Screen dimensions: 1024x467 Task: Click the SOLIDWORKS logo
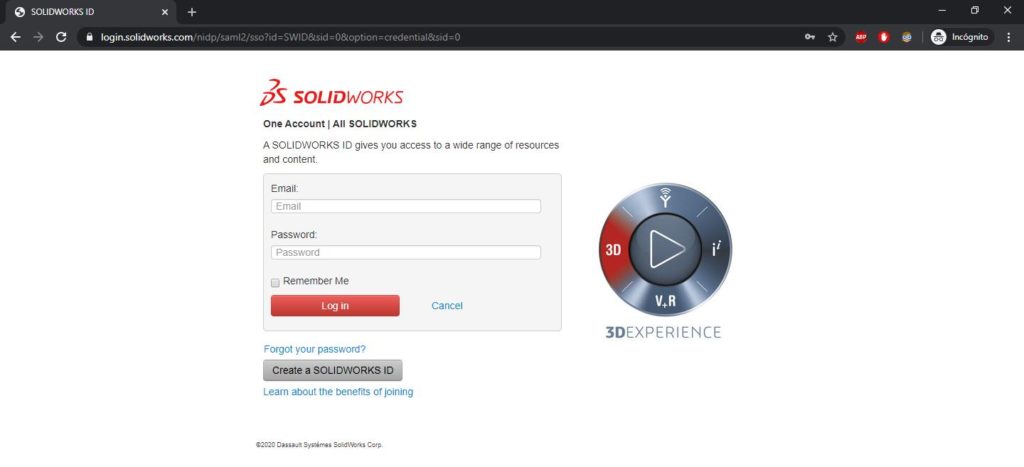coord(332,93)
